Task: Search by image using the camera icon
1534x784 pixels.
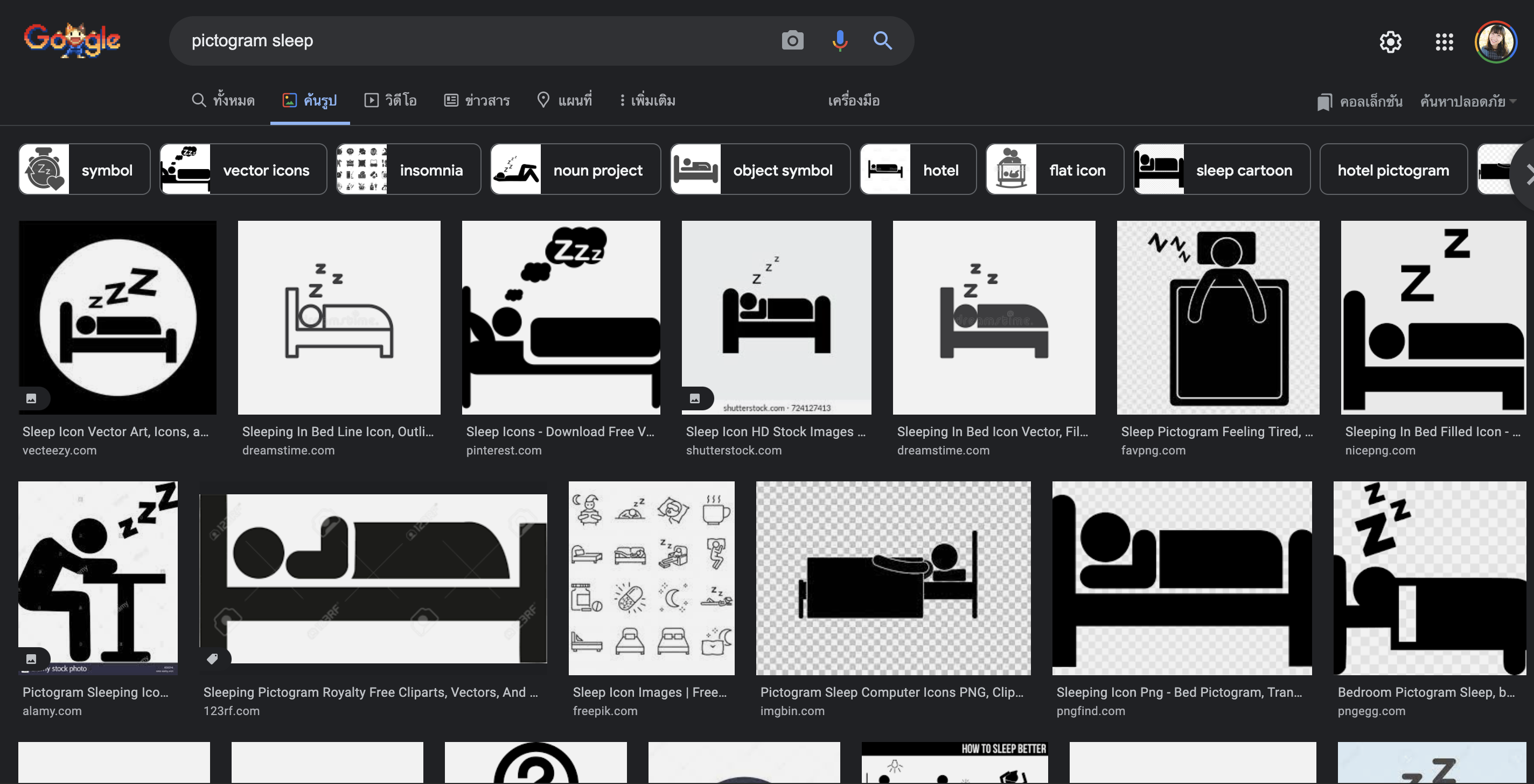Action: (x=793, y=40)
